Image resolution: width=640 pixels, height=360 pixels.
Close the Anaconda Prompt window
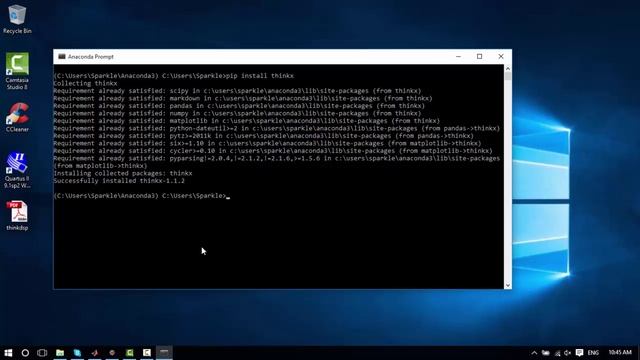(x=501, y=57)
